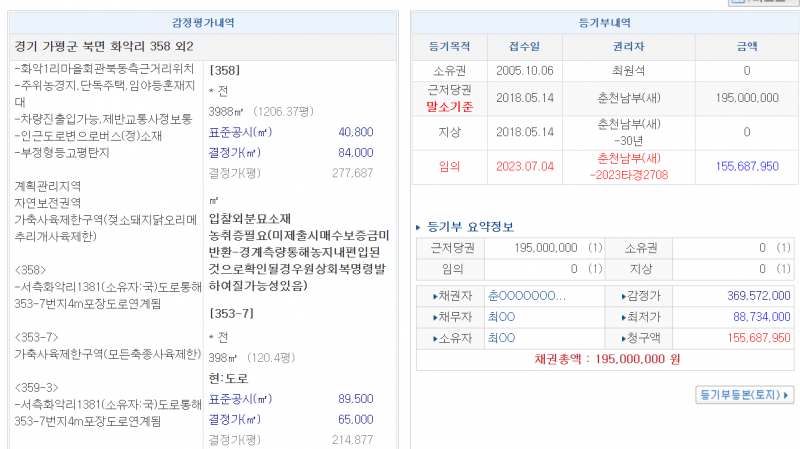Click the 청구액 amount 155,687,950 in summary
Viewport: 800px width, 449px height.
click(751, 338)
